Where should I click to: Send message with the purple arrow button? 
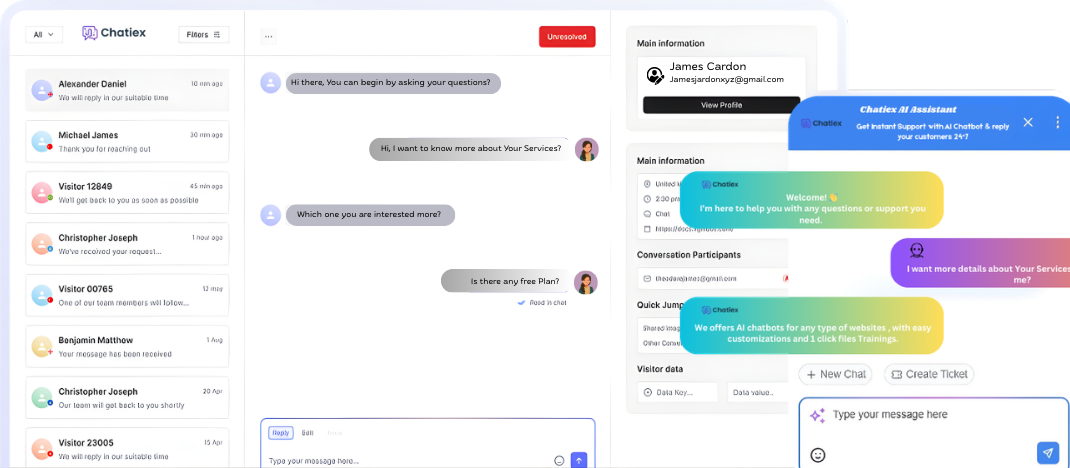click(x=579, y=460)
